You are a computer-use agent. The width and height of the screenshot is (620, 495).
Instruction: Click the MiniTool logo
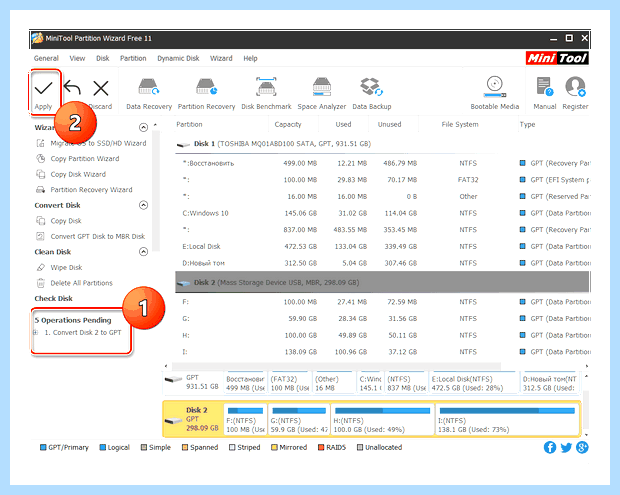[557, 58]
